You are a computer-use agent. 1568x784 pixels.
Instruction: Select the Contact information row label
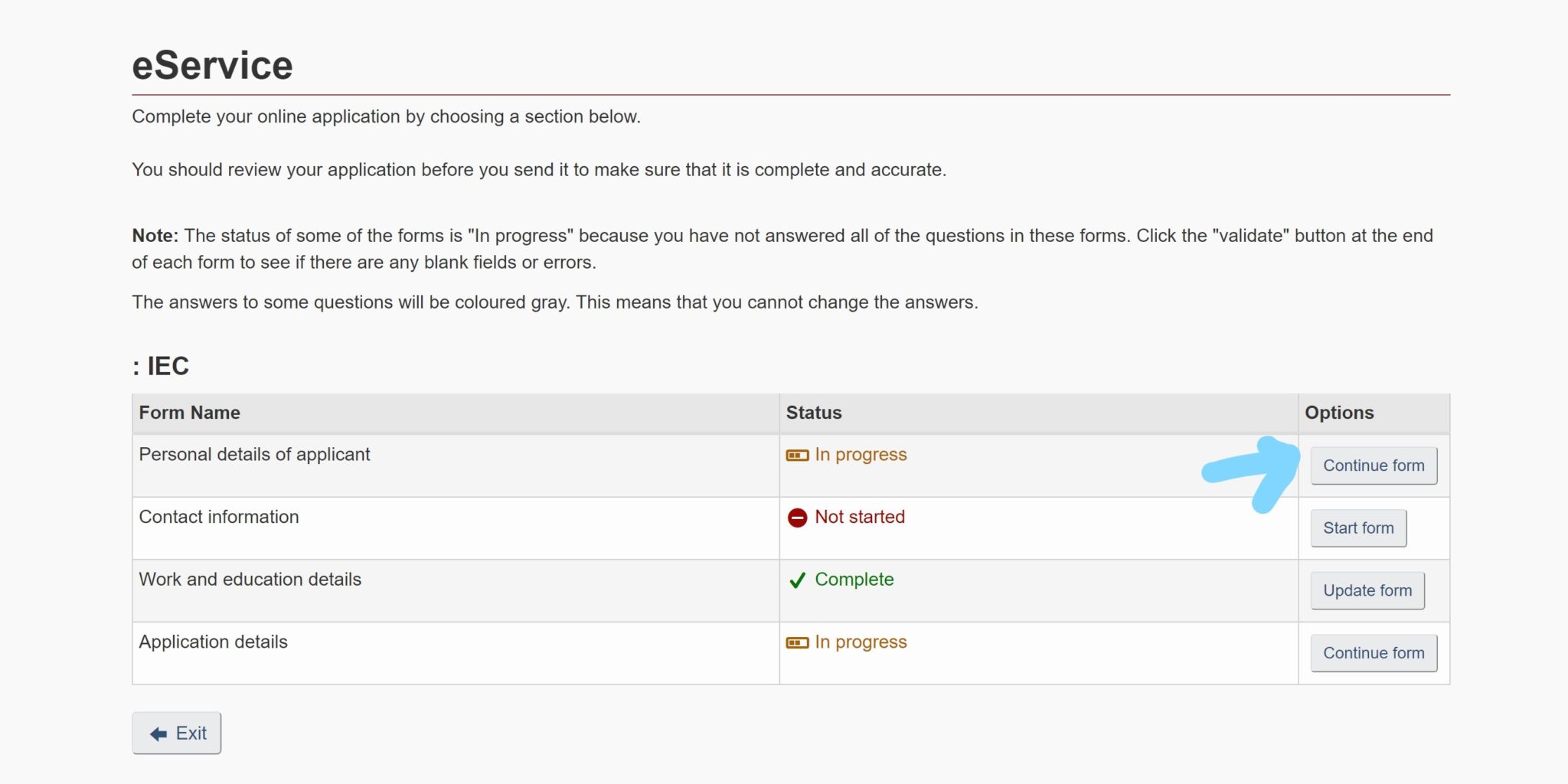[x=219, y=517]
